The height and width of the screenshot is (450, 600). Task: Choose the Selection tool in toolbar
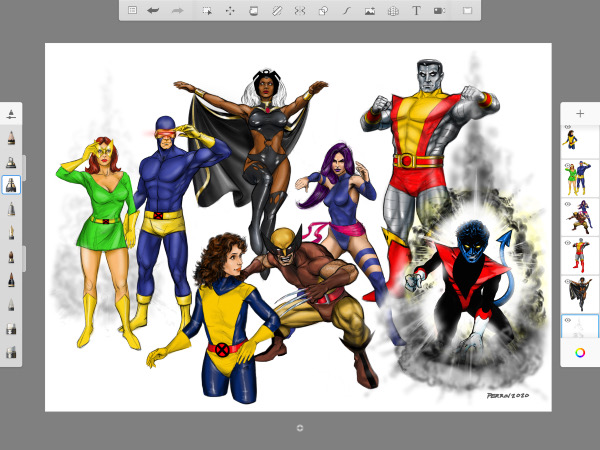coord(207,11)
